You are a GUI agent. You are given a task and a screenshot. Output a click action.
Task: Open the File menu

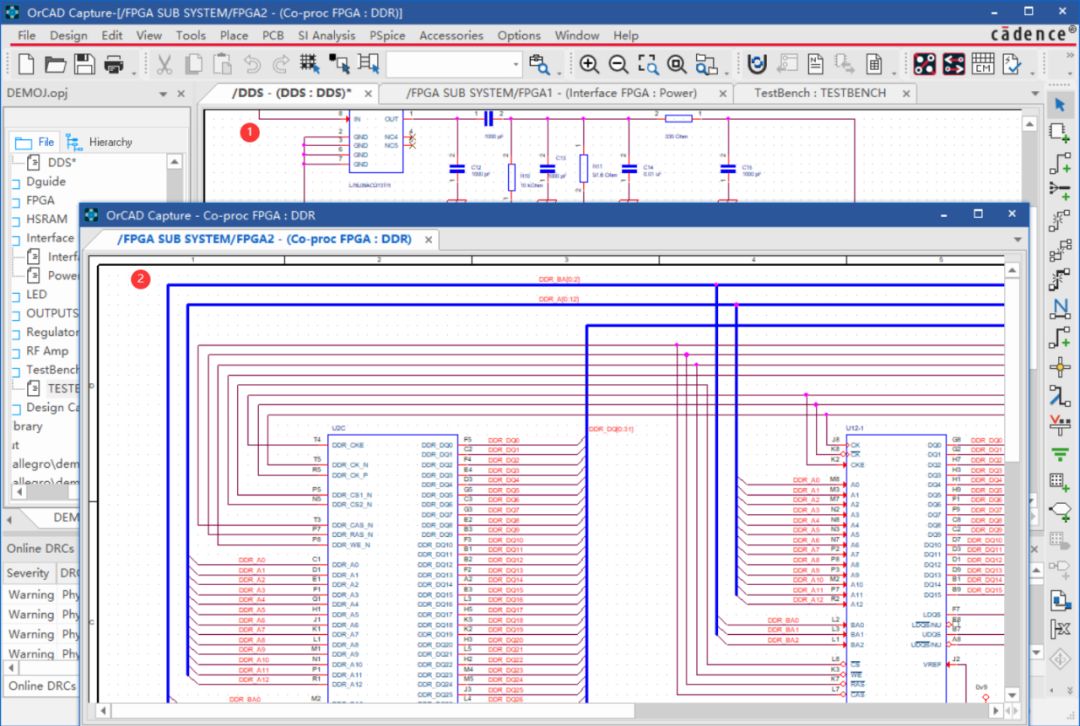click(27, 35)
